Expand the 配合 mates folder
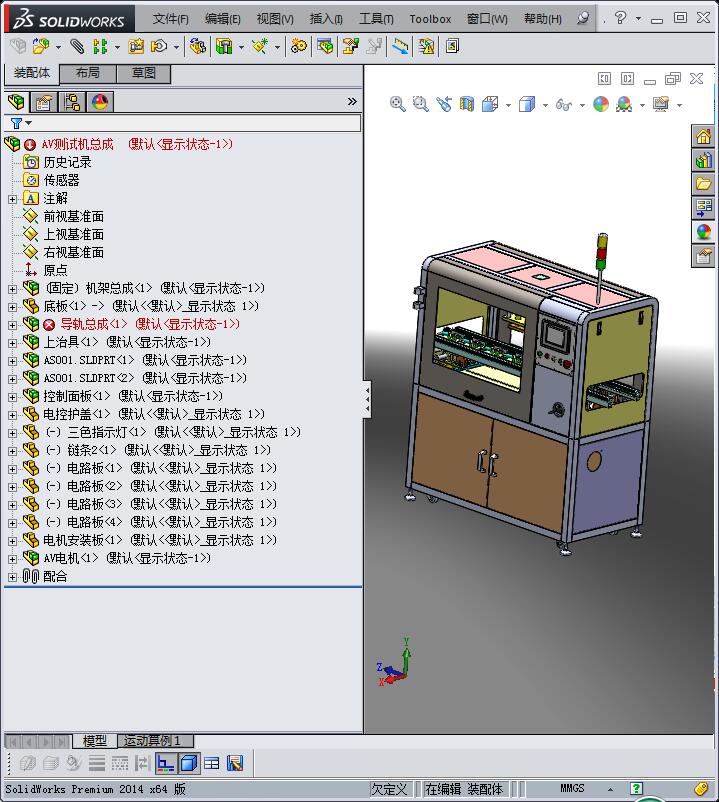Image resolution: width=719 pixels, height=802 pixels. [x=12, y=577]
